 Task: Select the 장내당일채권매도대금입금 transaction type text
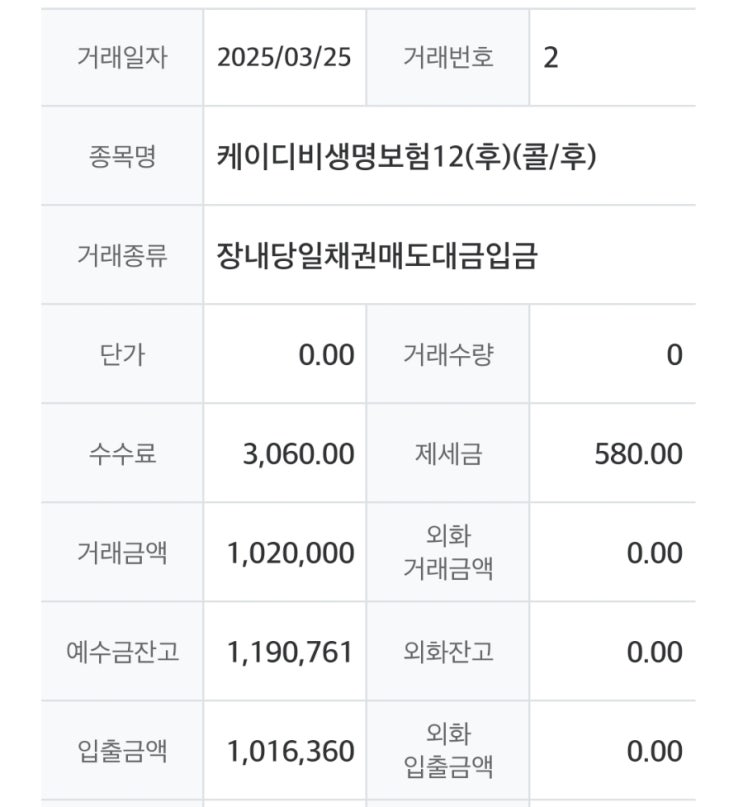click(377, 256)
